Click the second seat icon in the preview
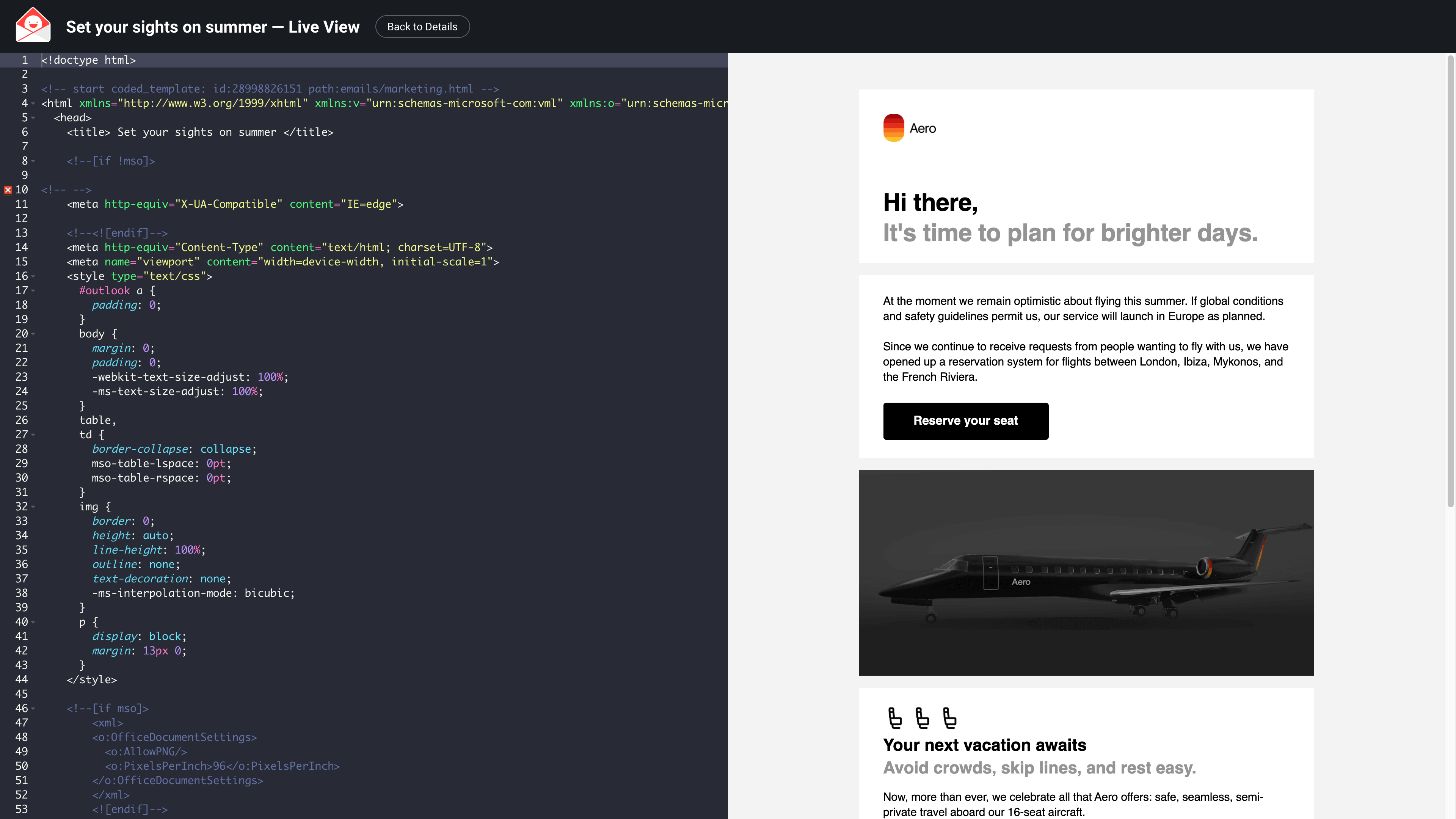The height and width of the screenshot is (819, 1456). tap(922, 718)
